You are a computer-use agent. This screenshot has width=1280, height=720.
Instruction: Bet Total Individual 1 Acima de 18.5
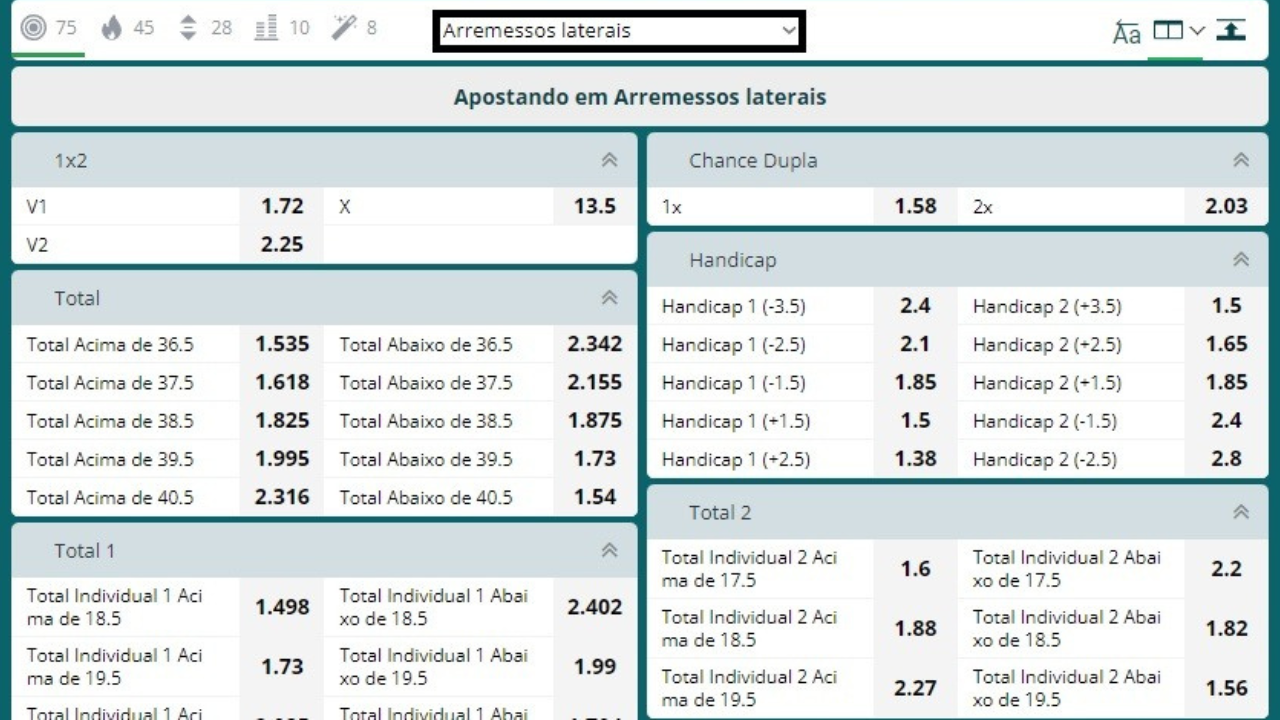coord(282,607)
